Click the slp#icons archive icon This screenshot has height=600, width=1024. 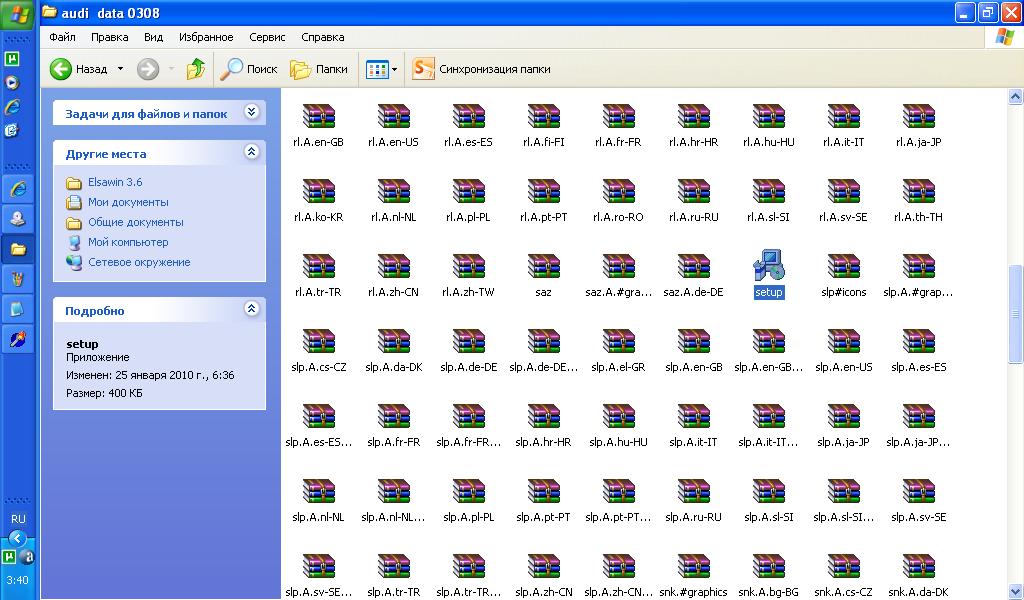tap(843, 267)
